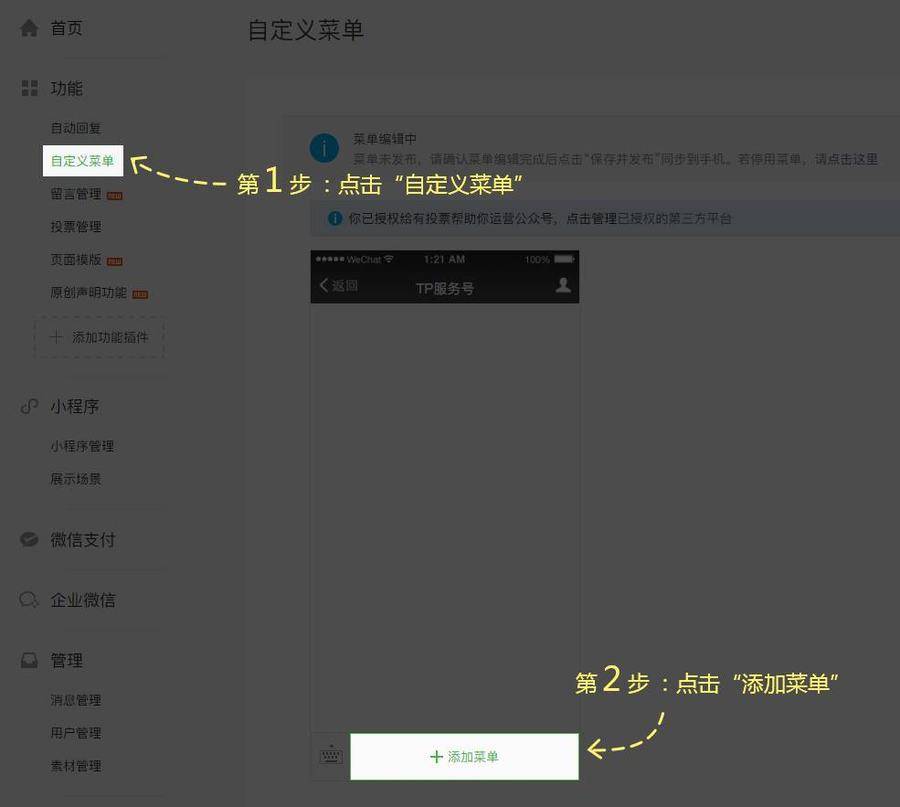This screenshot has width=900, height=807.
Task: Click the new badge beside 原创声明功能
Action: point(140,294)
